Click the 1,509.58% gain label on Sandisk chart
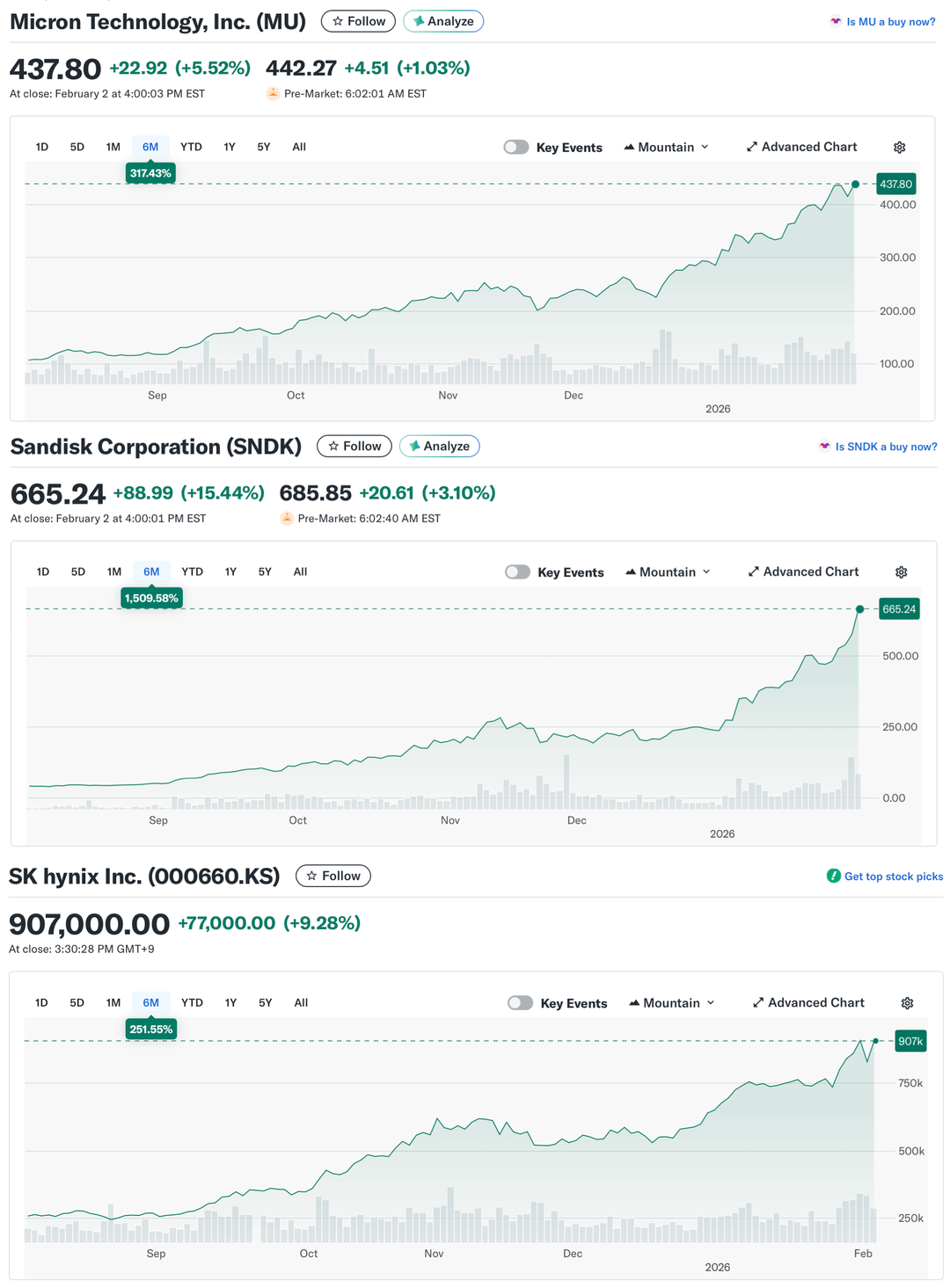 point(151,598)
